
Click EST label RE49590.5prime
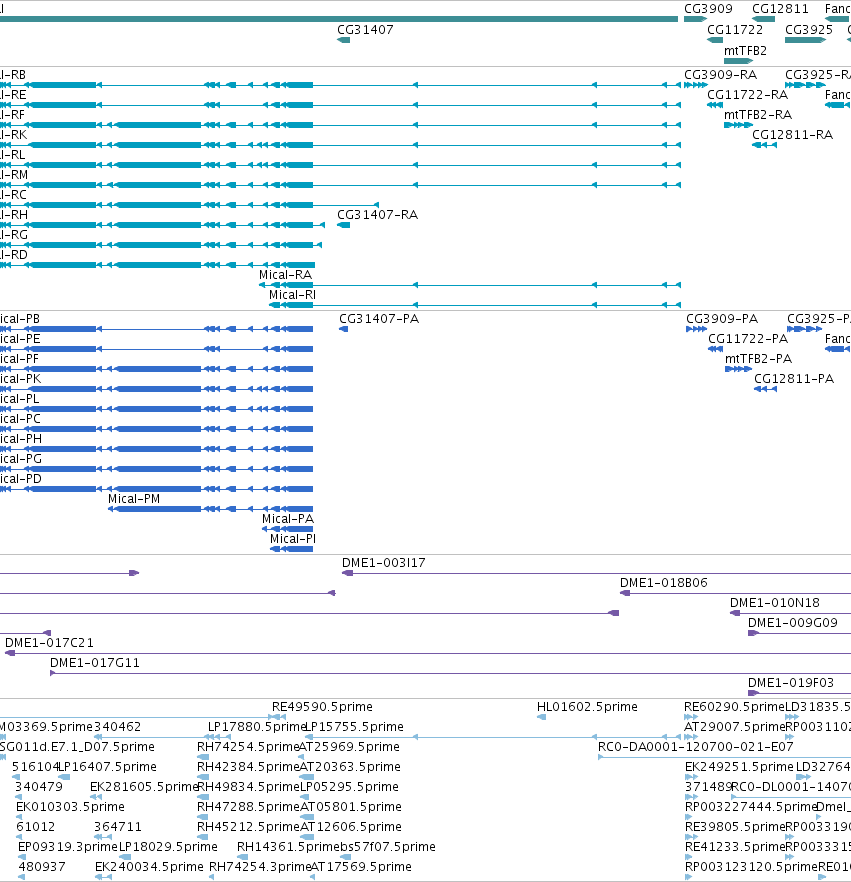(x=322, y=707)
